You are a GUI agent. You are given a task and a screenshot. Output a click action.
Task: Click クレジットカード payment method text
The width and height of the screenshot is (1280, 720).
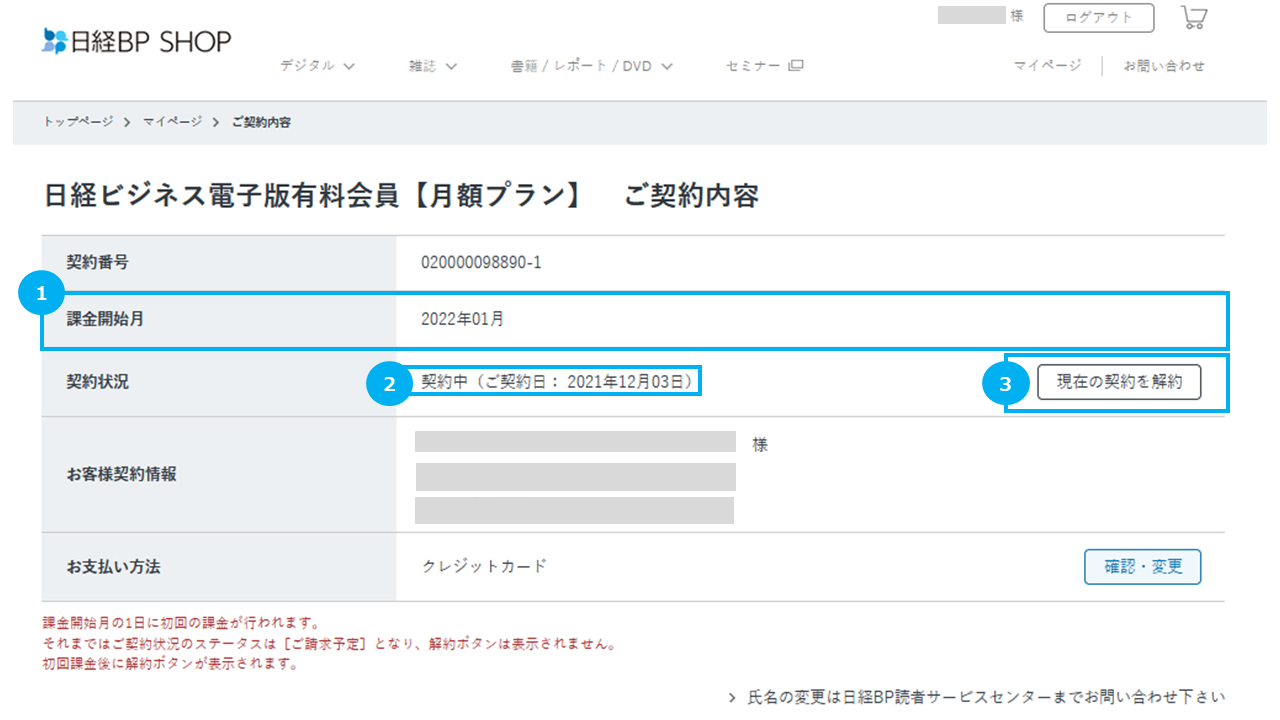tap(484, 566)
